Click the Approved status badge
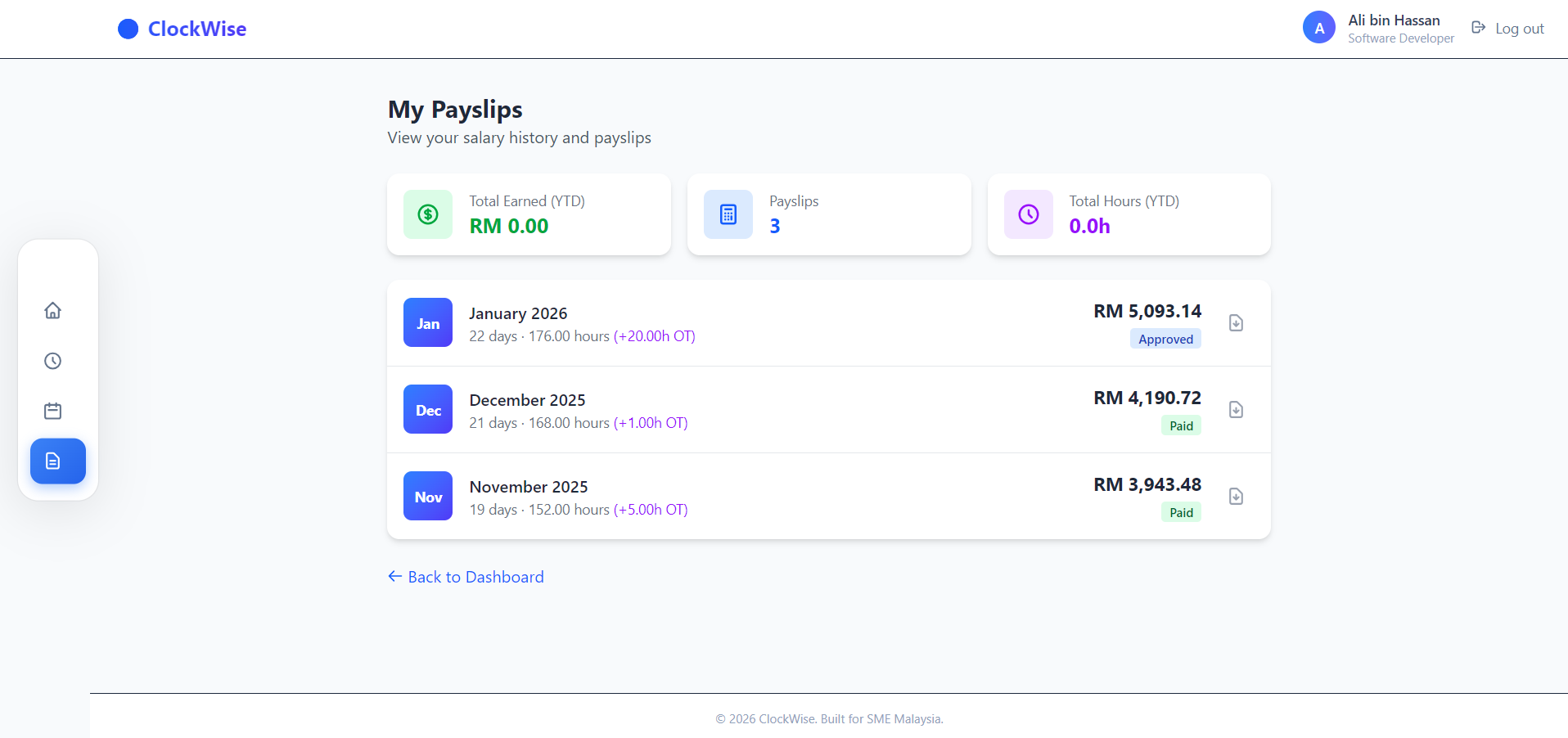The width and height of the screenshot is (1568, 738). coord(1165,340)
